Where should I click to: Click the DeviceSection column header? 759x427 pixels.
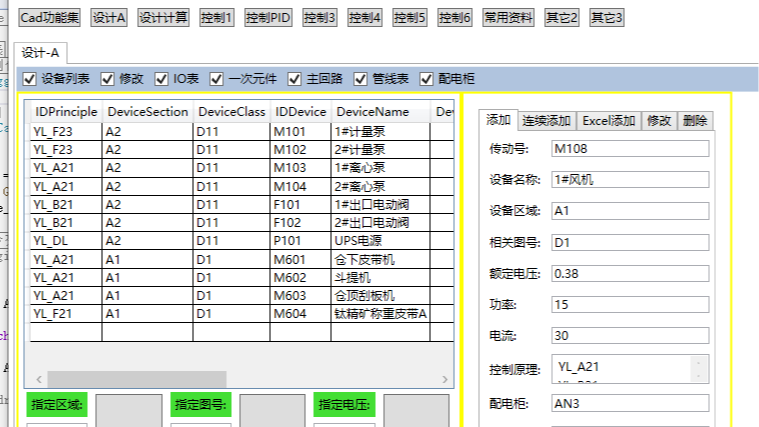pyautogui.click(x=148, y=112)
